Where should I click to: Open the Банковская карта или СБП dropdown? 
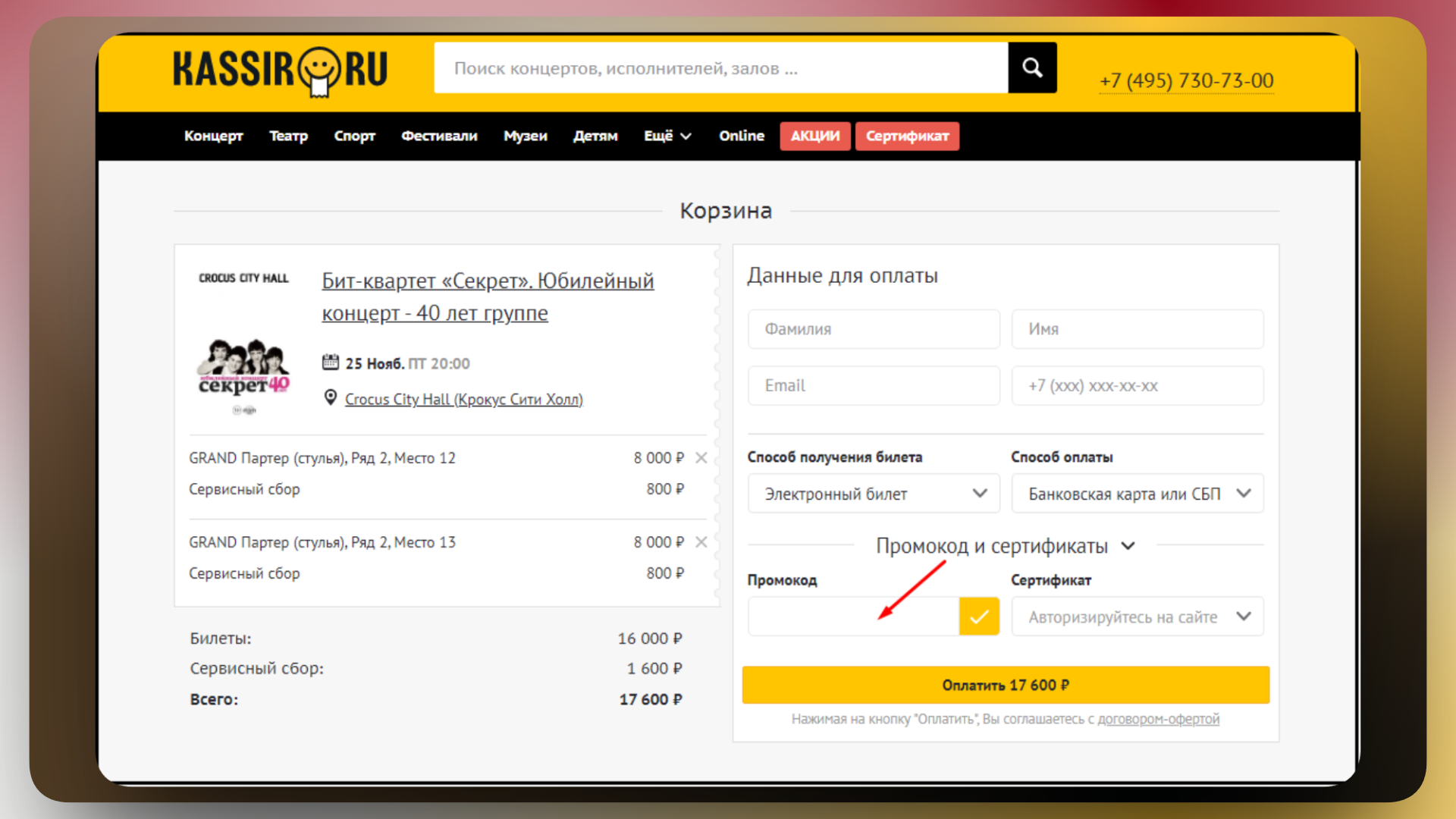(x=1136, y=493)
